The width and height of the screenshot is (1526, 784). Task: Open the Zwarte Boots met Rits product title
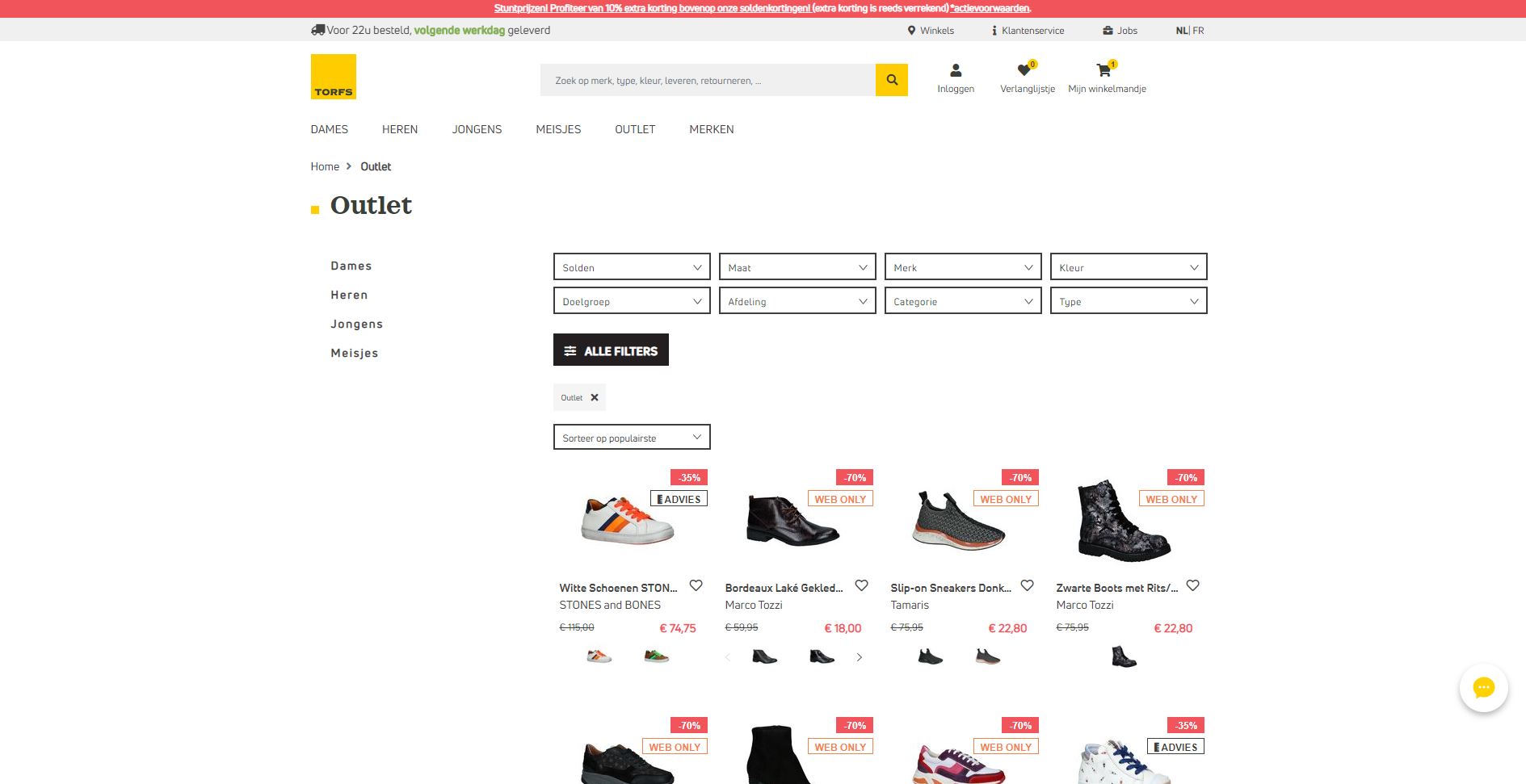click(1117, 588)
